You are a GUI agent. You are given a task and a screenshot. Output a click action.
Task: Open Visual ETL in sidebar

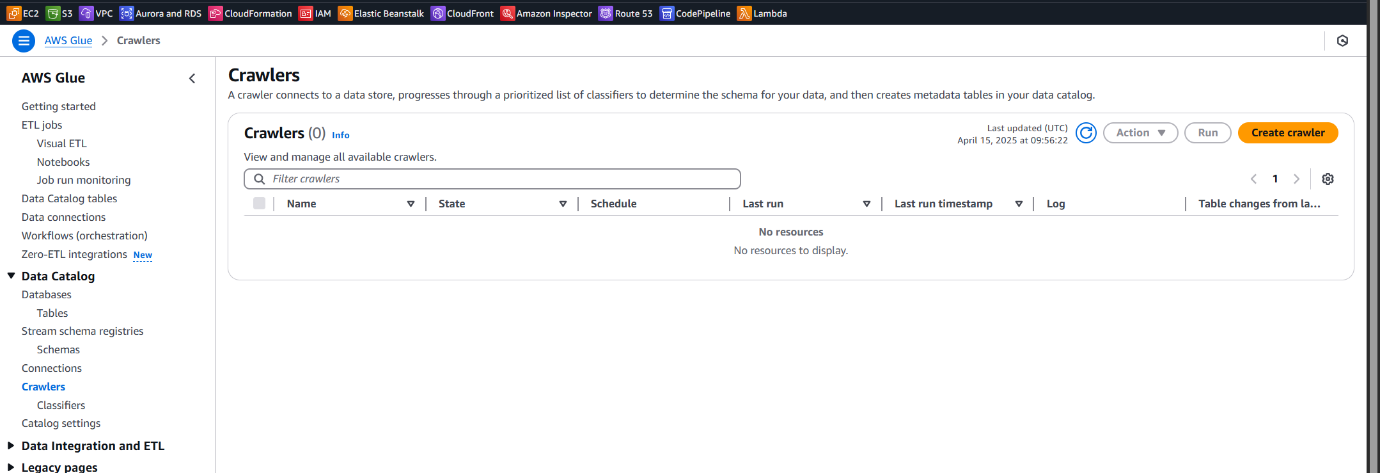click(62, 143)
